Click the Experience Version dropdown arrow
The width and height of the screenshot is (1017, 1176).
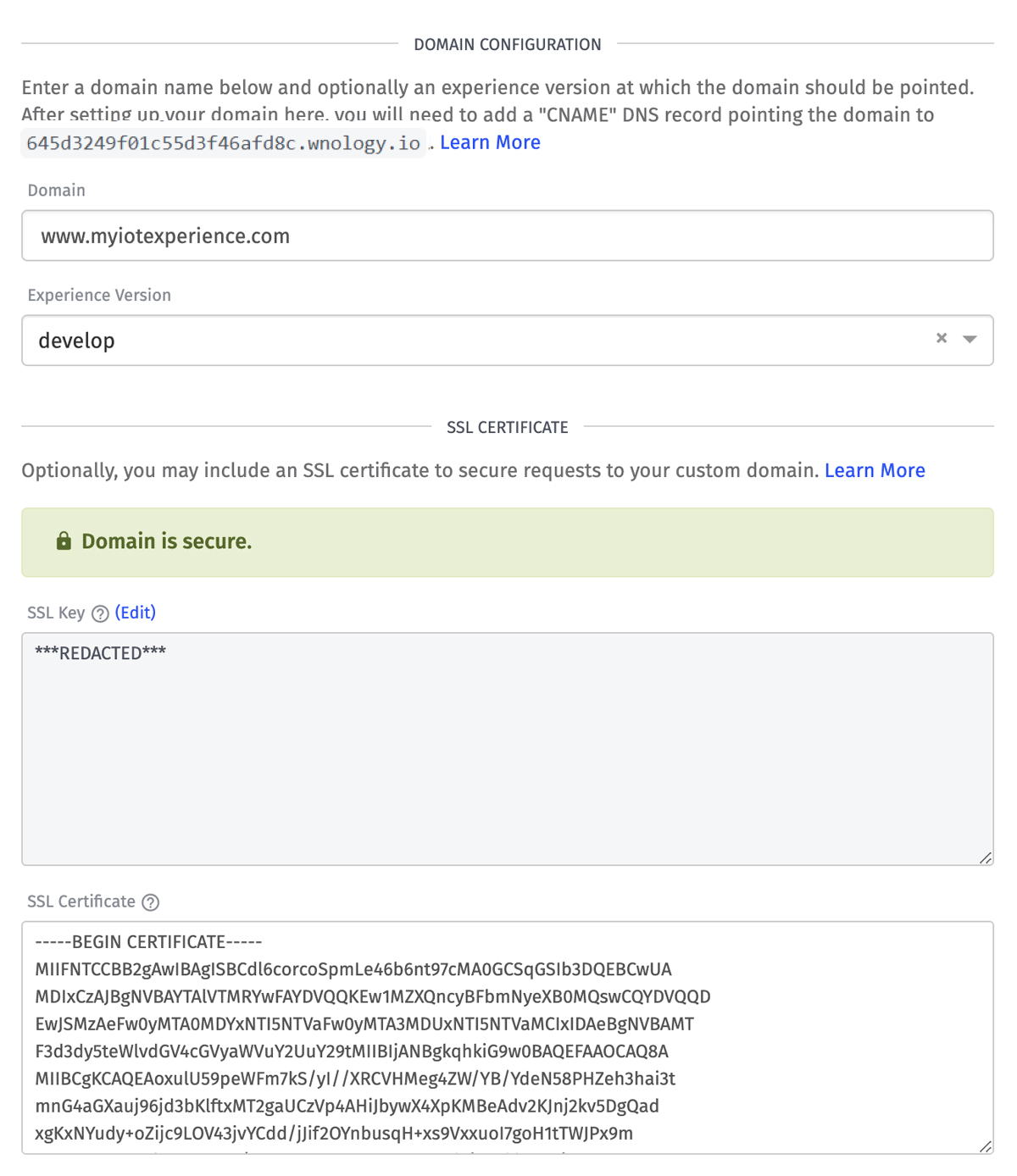pyautogui.click(x=970, y=340)
